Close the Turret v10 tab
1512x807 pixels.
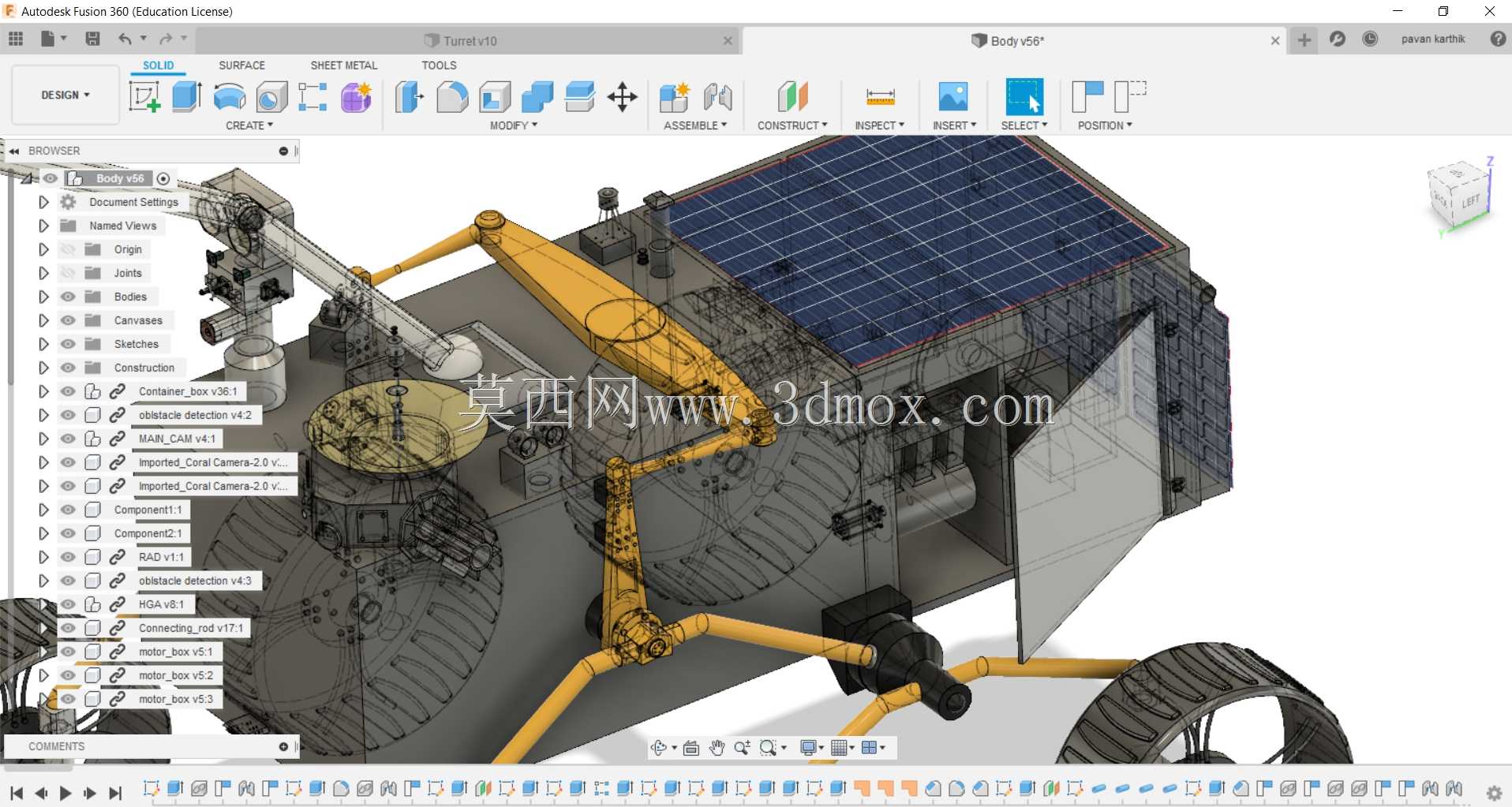728,41
